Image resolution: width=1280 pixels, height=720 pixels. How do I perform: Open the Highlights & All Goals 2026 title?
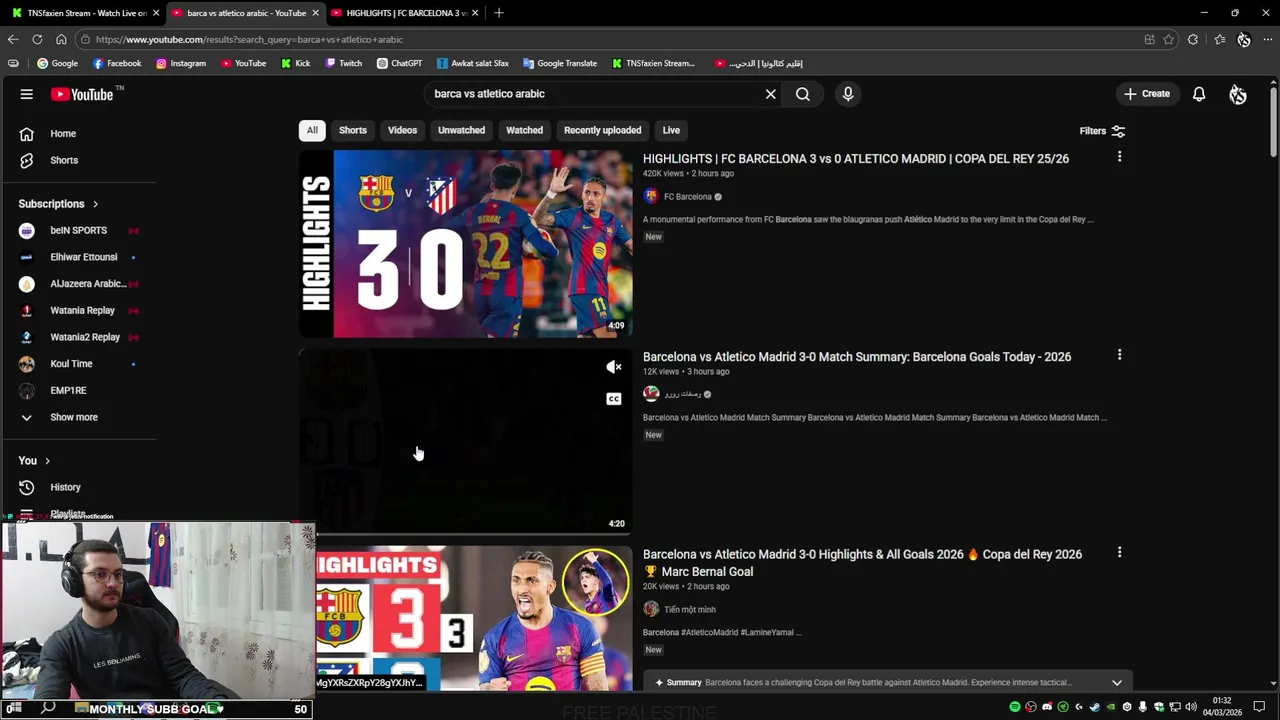click(x=862, y=563)
